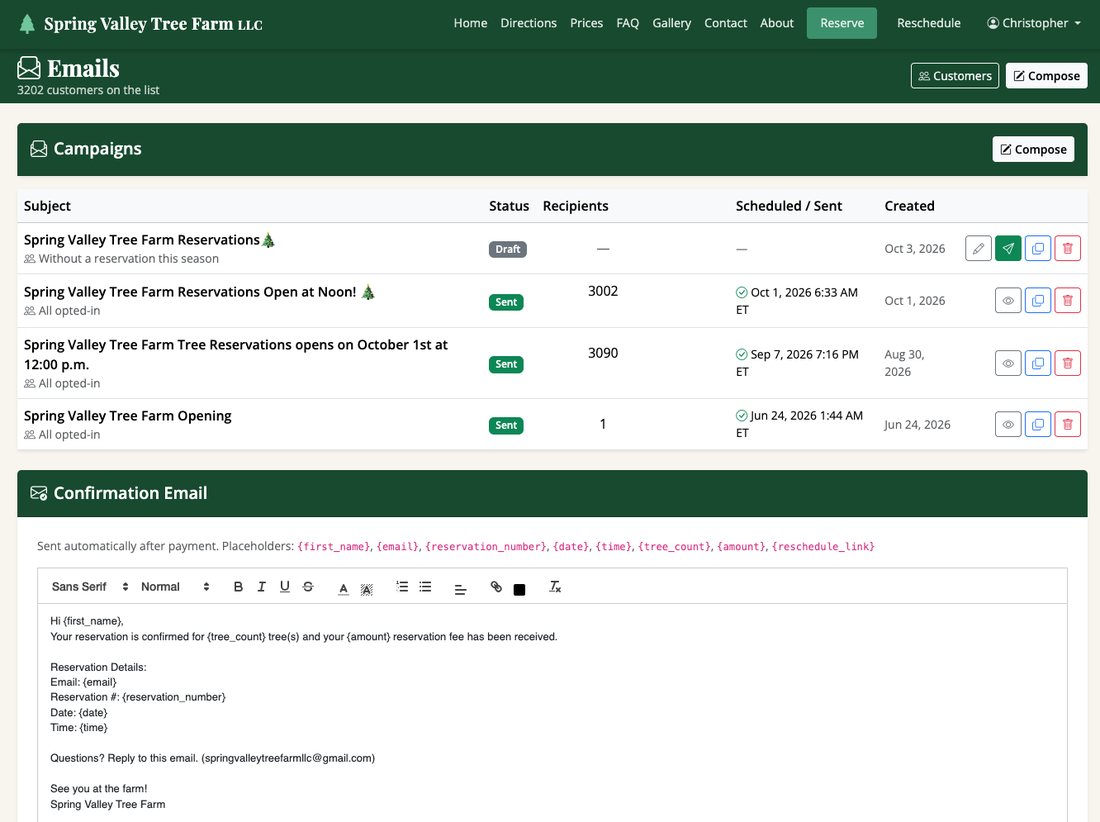Click the Subject column header
The image size is (1100, 822).
[47, 206]
